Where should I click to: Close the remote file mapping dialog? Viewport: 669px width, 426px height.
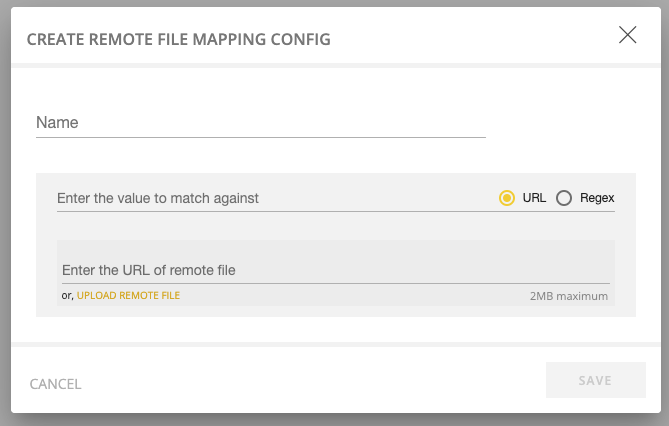(x=628, y=35)
